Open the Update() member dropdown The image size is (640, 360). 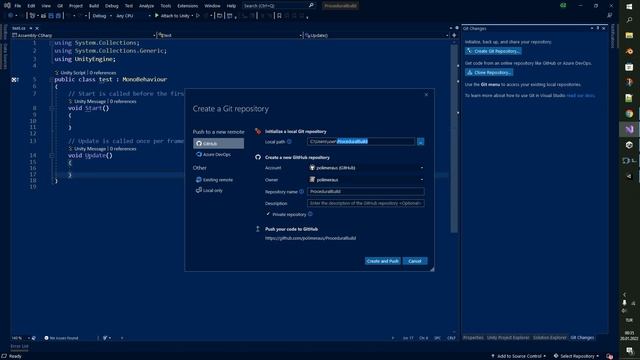tap(376, 36)
